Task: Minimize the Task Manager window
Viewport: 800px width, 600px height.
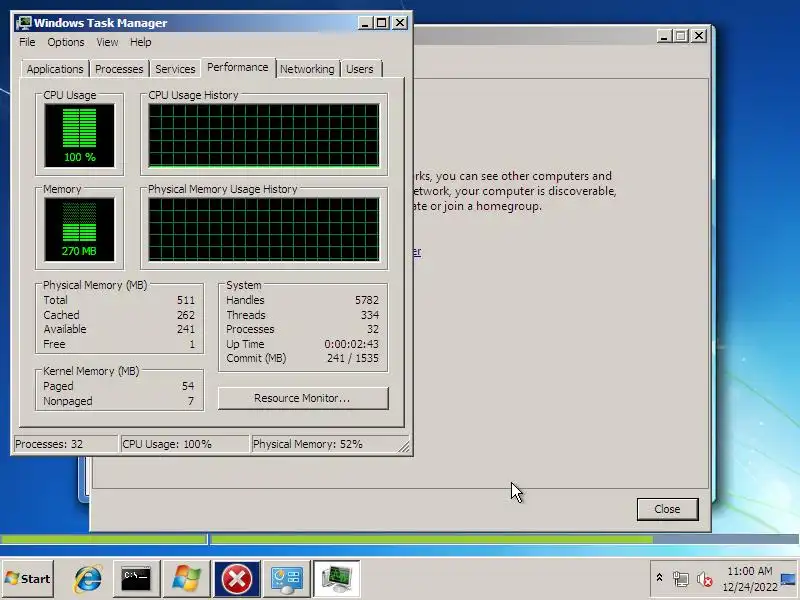Action: tap(365, 23)
